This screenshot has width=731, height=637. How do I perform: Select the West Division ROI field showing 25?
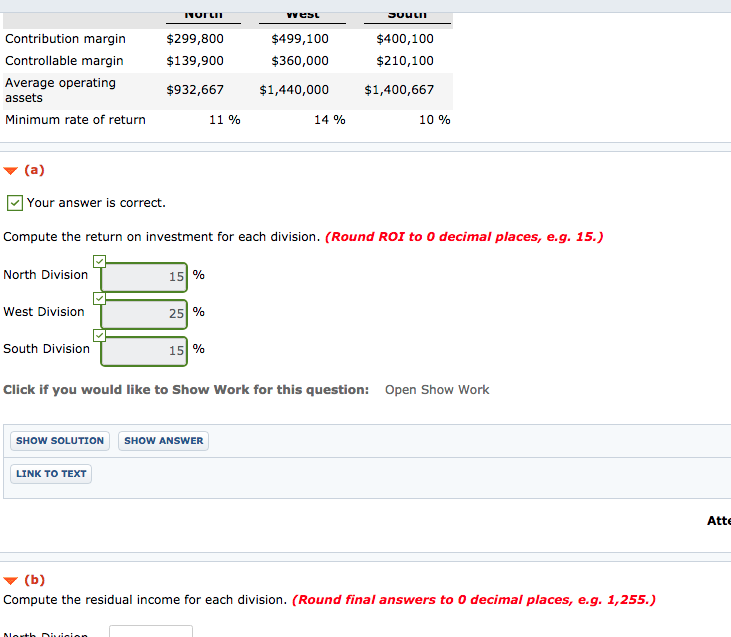pos(144,314)
